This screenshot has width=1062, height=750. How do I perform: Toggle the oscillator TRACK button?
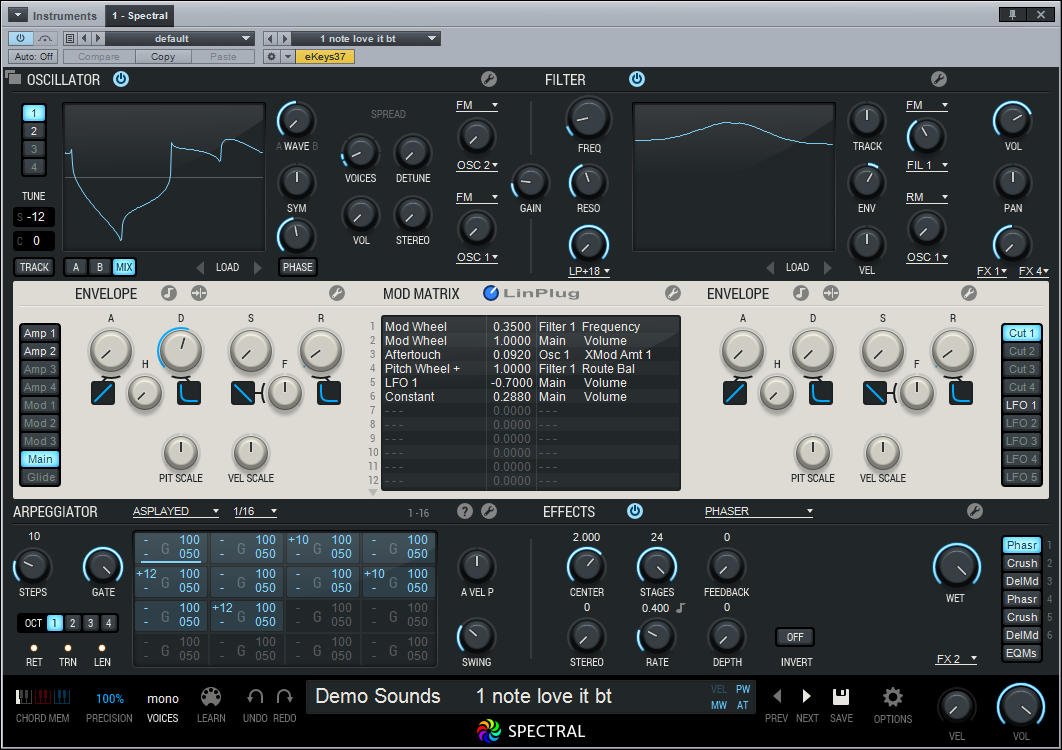click(34, 267)
